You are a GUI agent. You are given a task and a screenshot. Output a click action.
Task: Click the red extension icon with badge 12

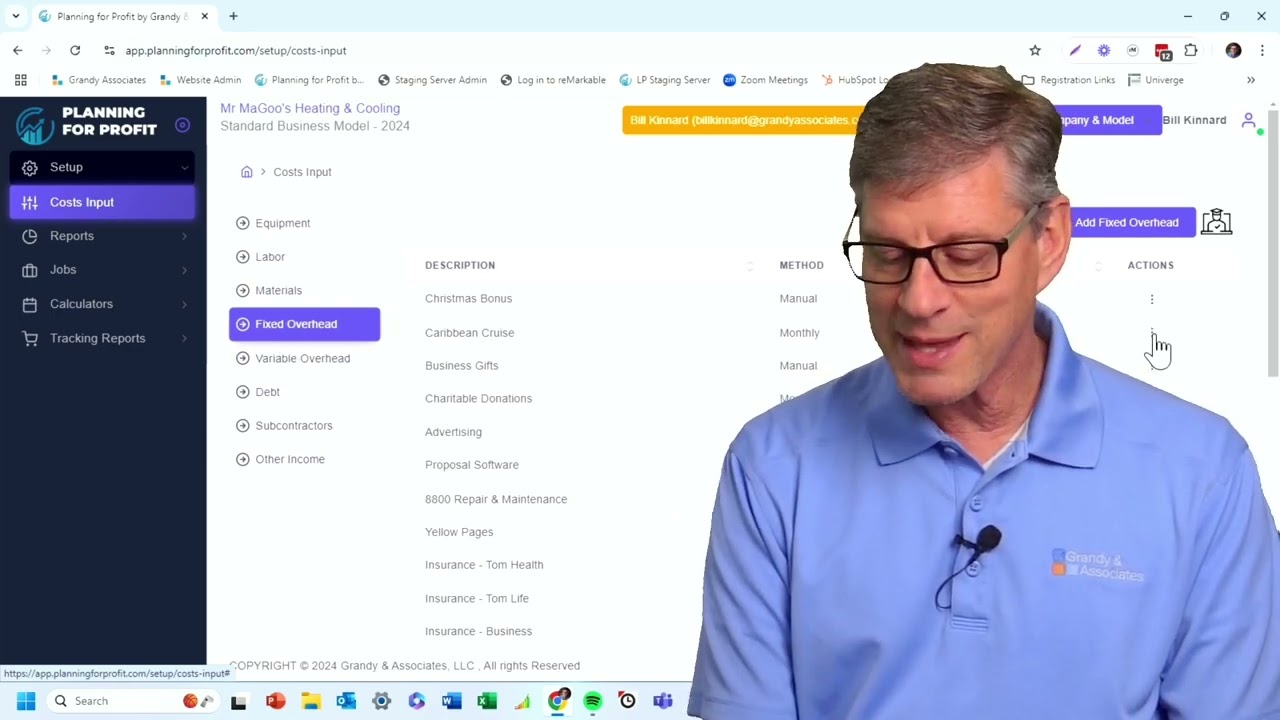[1162, 51]
